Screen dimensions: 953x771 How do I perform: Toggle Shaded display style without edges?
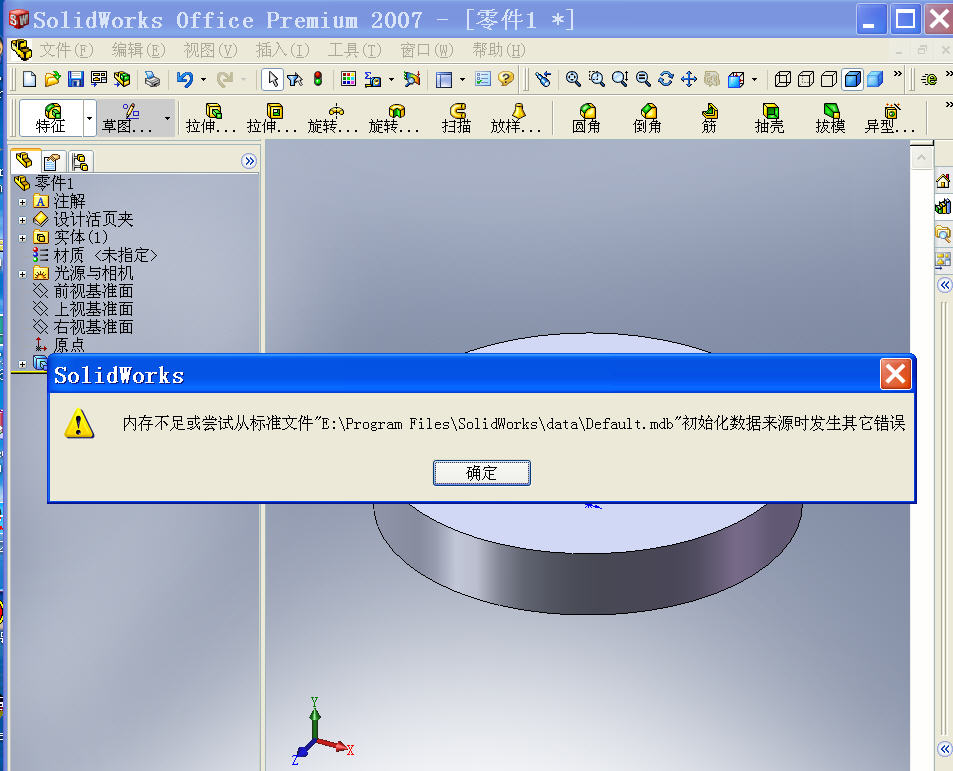(875, 79)
